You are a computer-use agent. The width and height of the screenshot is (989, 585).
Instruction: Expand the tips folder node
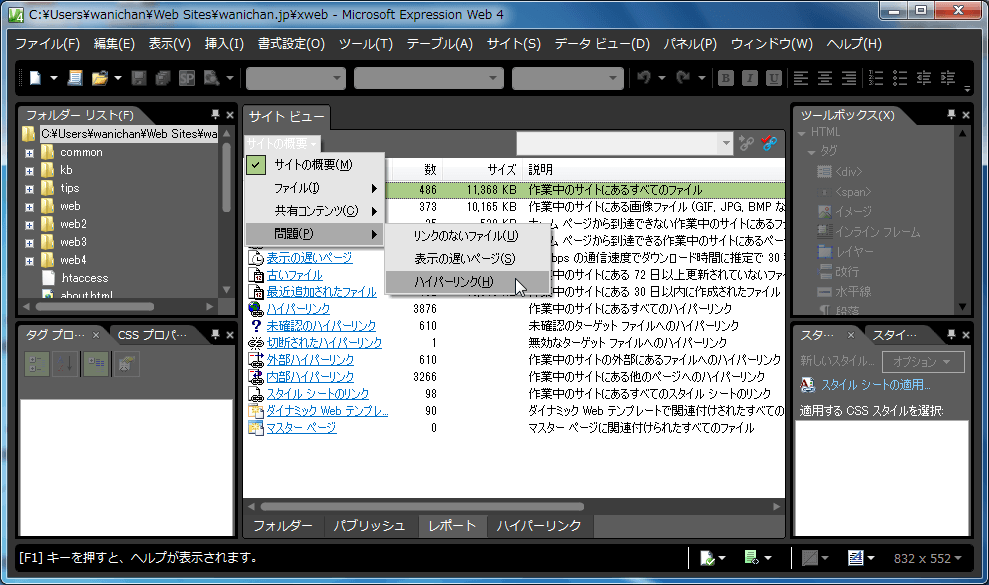coord(29,189)
